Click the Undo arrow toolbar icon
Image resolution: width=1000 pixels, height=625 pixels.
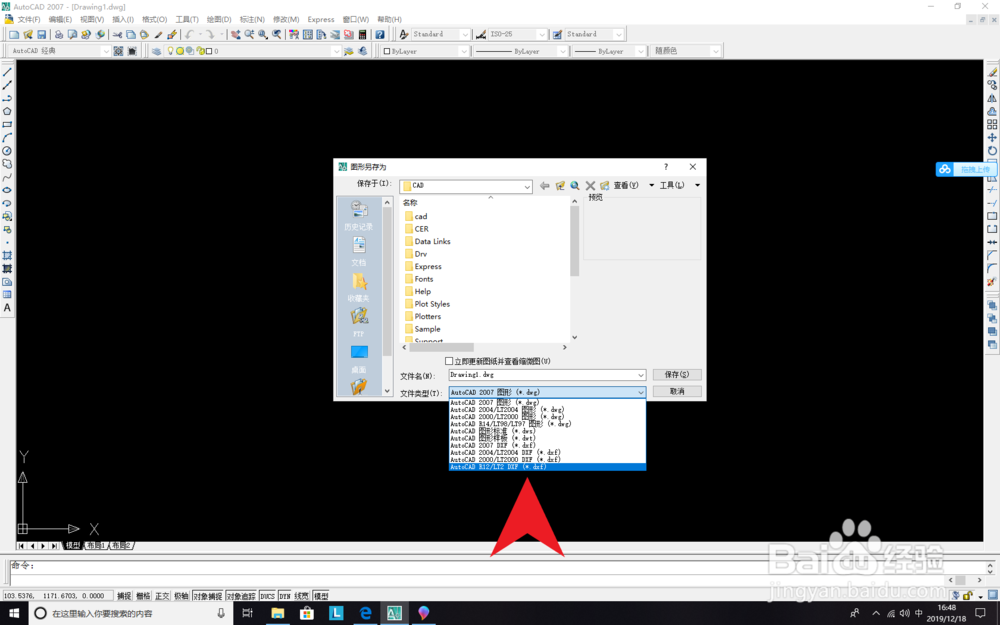pyautogui.click(x=189, y=34)
